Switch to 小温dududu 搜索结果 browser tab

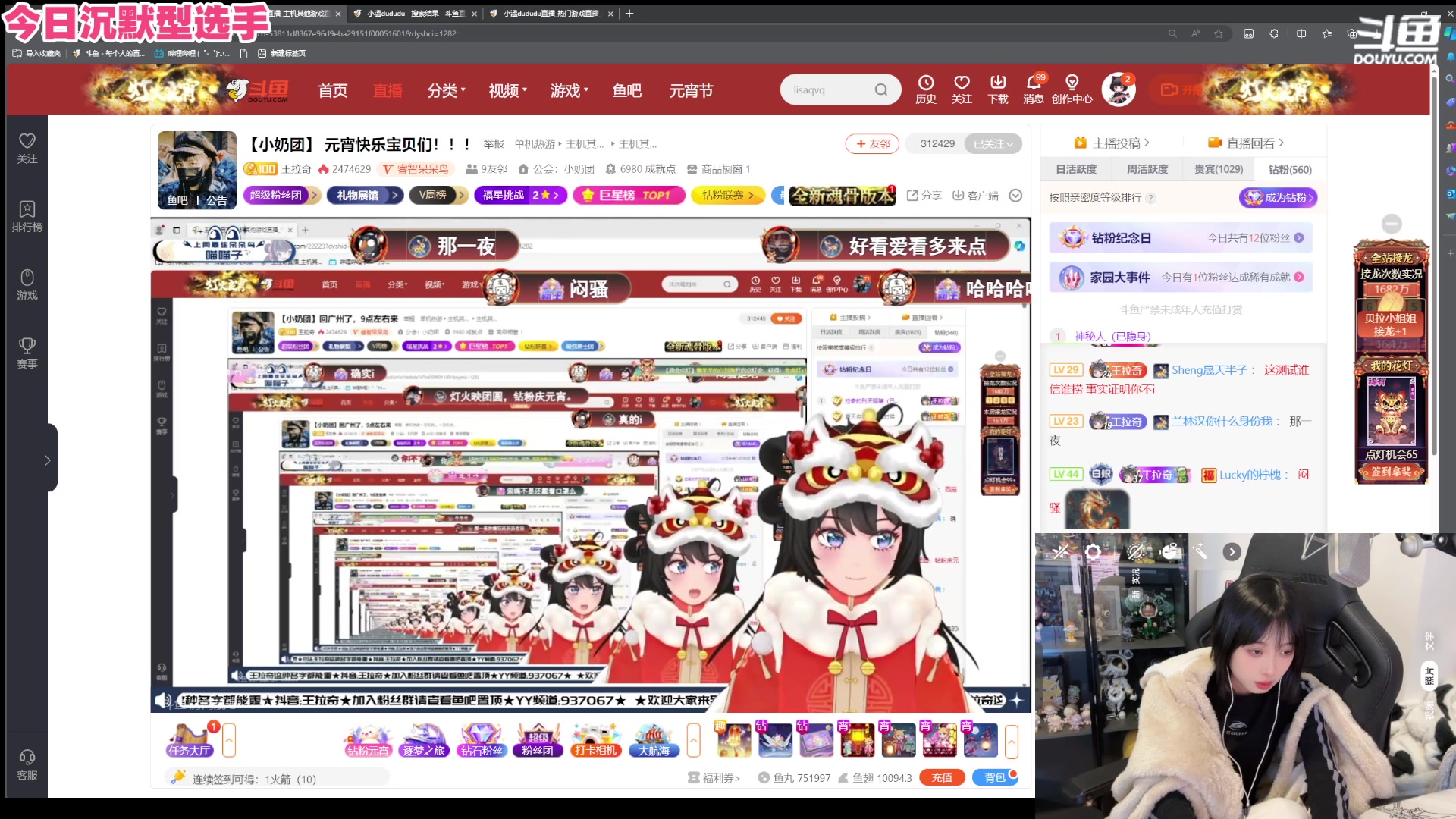pos(414,13)
